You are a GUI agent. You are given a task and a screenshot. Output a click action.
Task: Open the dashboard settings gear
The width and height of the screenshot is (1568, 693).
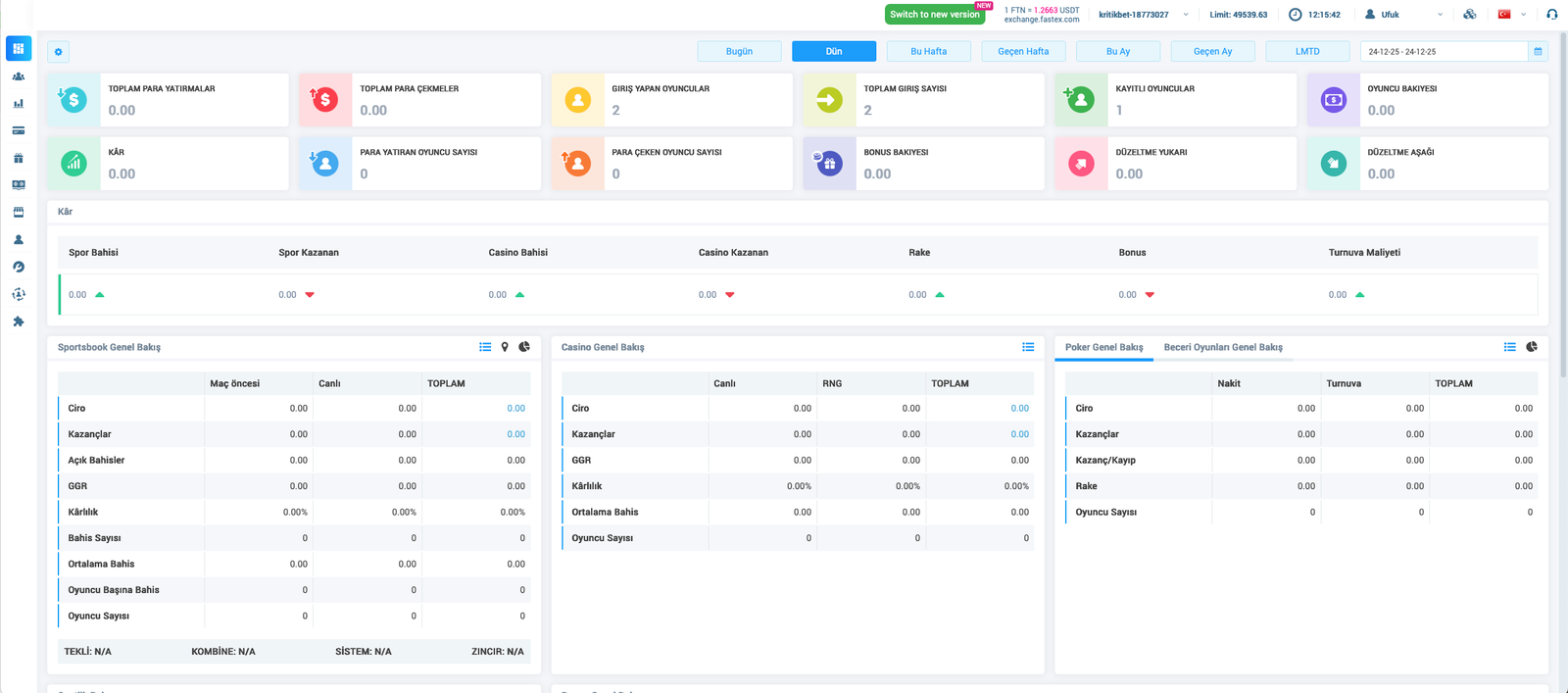(x=59, y=52)
